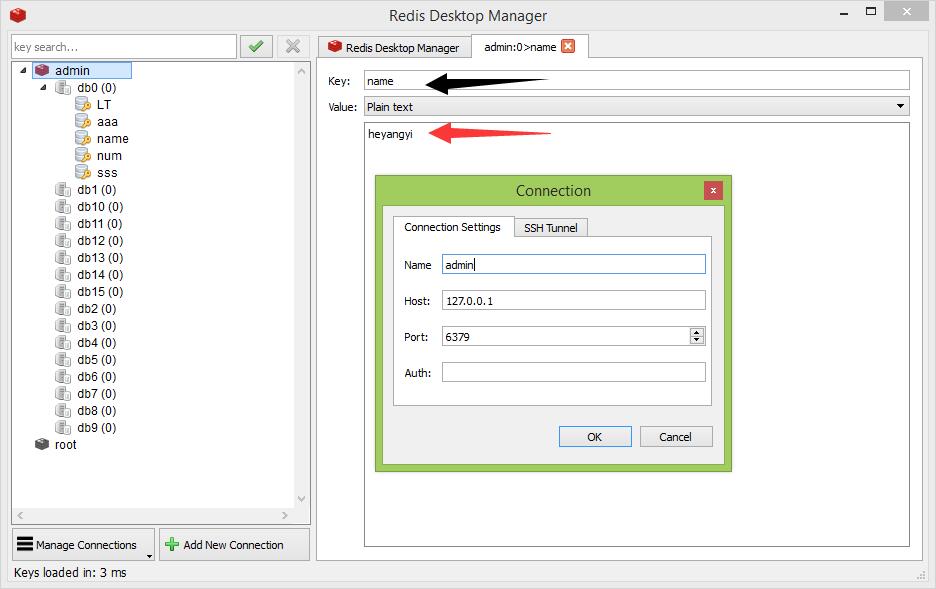
Task: Click the key icon beside name
Action: pos(83,138)
